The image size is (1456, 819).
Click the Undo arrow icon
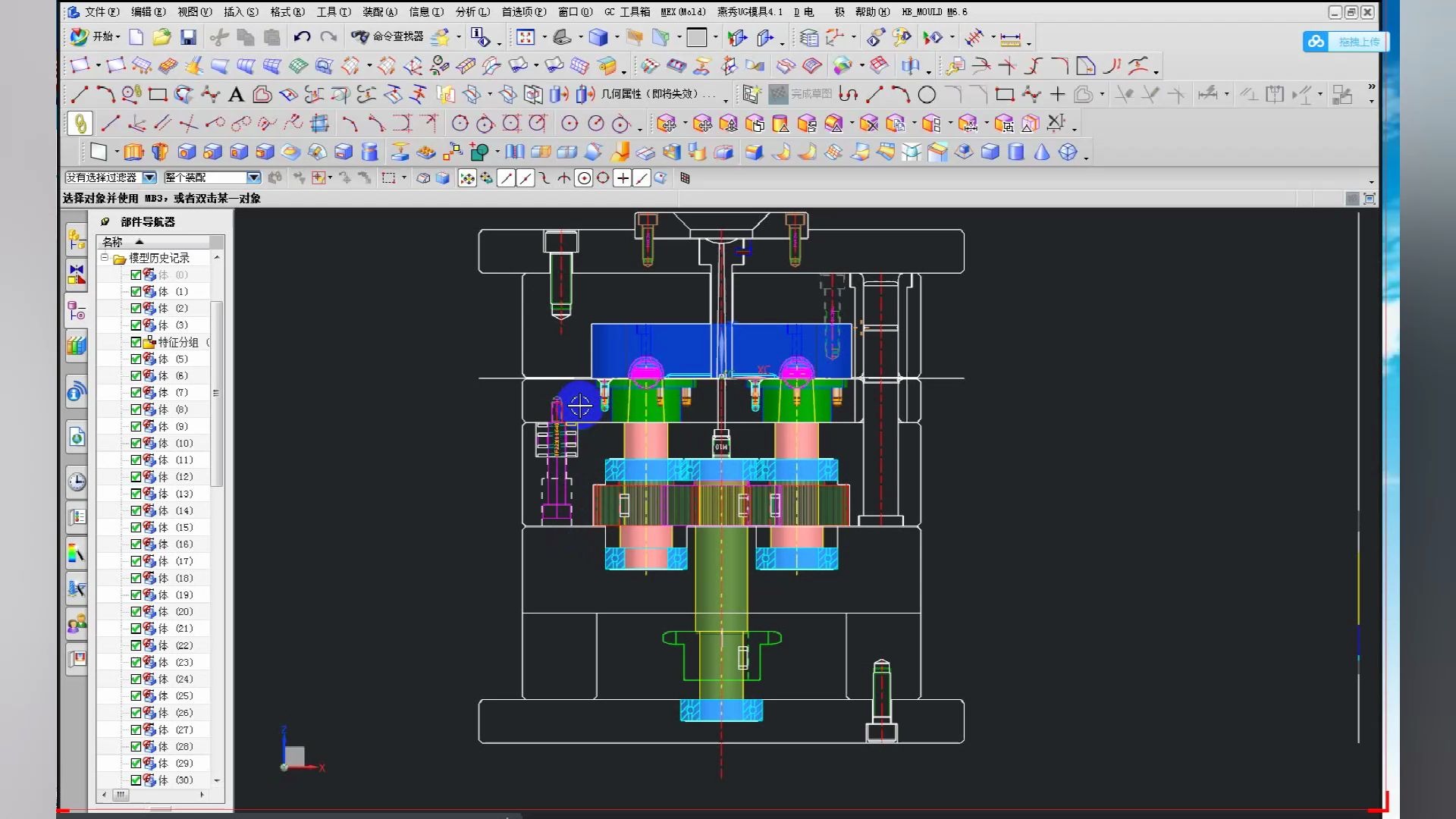pyautogui.click(x=302, y=37)
